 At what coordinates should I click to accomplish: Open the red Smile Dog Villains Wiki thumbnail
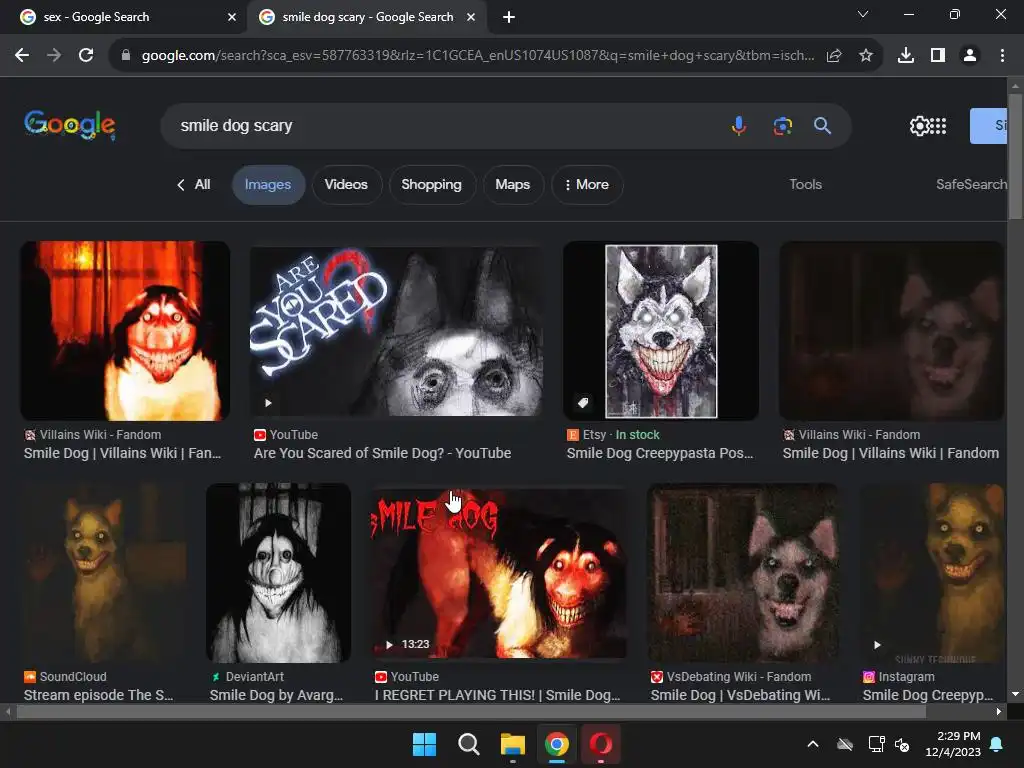(x=125, y=331)
